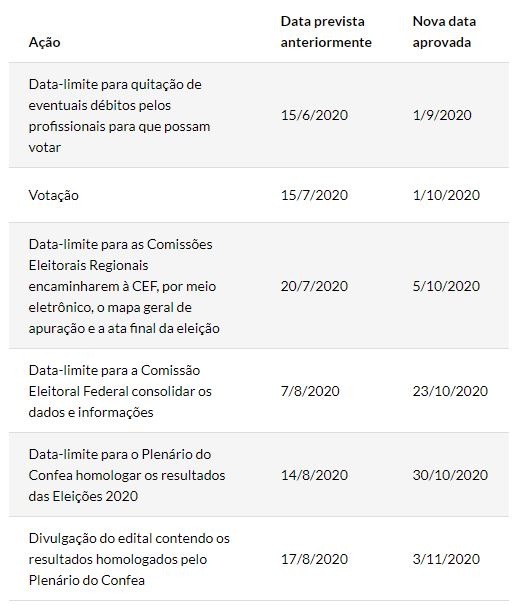Click the final date 3/11/2020

point(446,559)
